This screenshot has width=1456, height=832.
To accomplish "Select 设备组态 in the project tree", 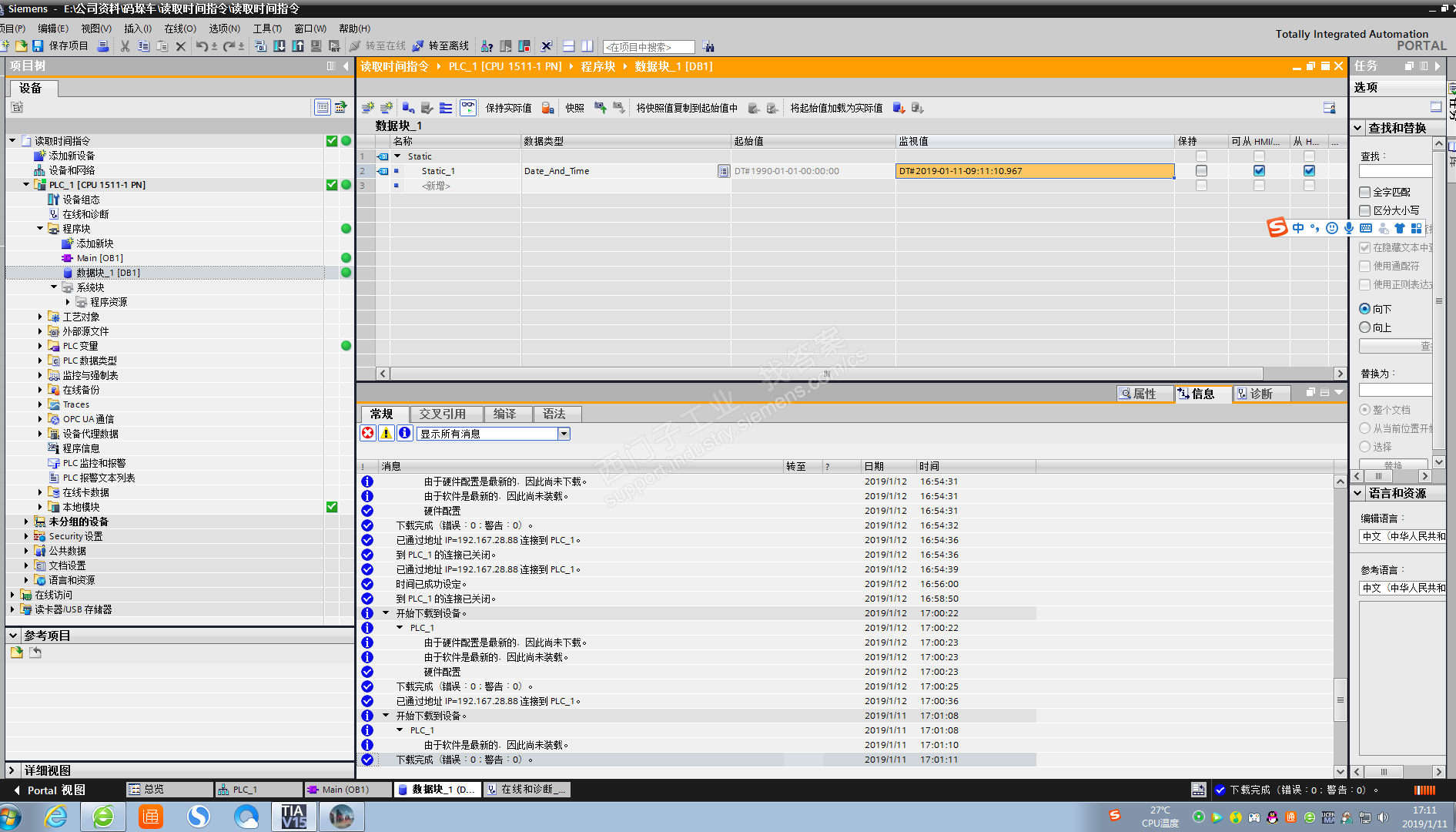I will [x=81, y=200].
